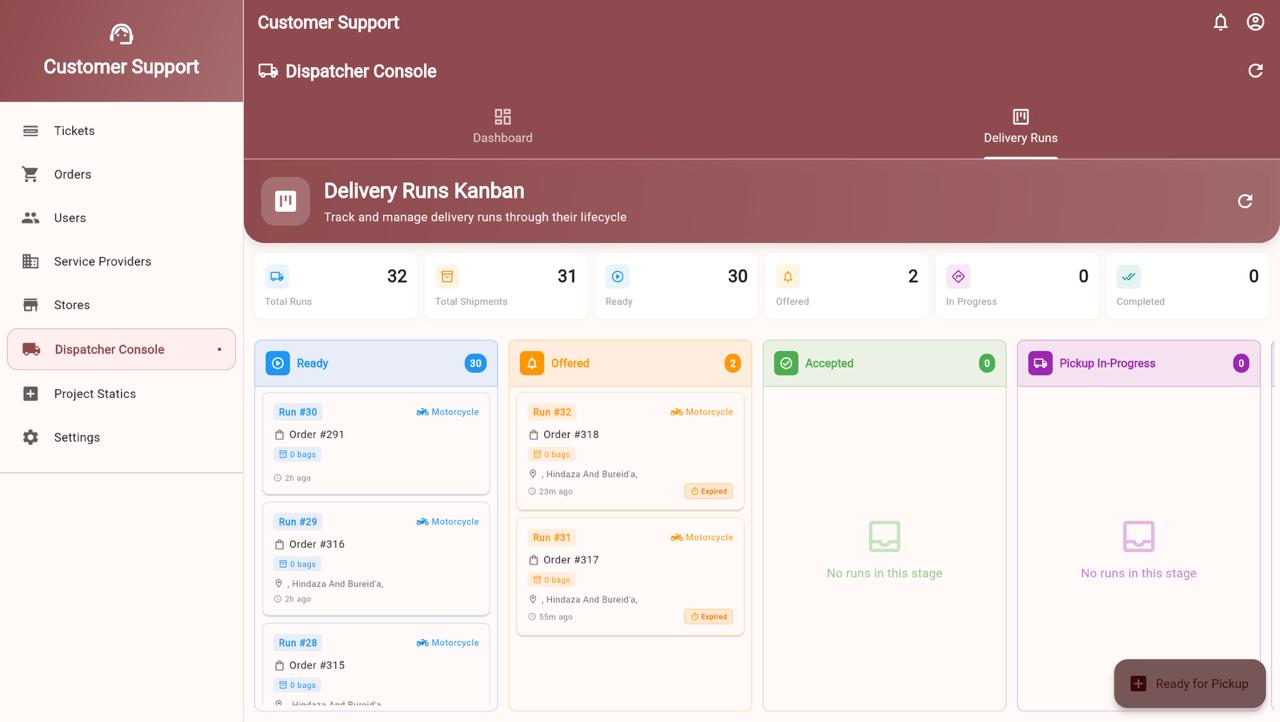
Task: Select the Delivery Runs tab
Action: pyautogui.click(x=1020, y=127)
